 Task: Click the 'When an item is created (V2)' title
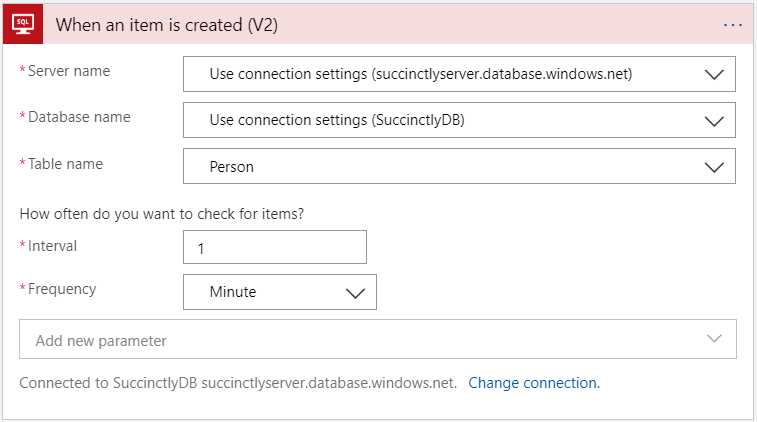click(167, 25)
